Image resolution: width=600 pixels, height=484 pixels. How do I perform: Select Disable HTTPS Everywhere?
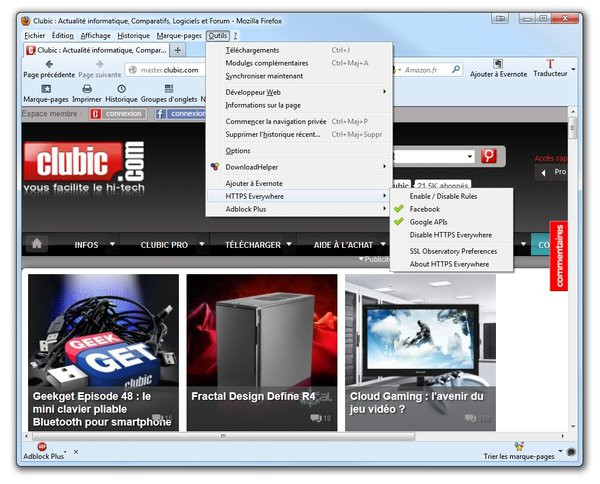[x=452, y=235]
